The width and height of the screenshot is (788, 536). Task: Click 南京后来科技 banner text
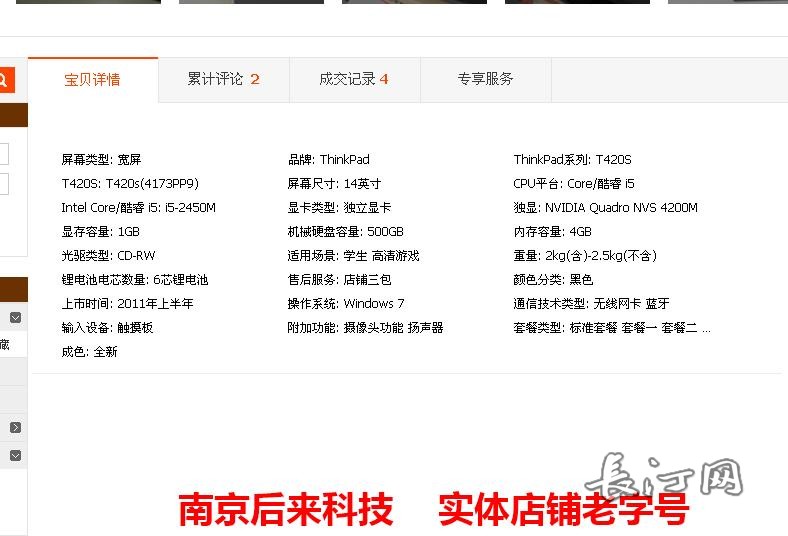click(285, 510)
